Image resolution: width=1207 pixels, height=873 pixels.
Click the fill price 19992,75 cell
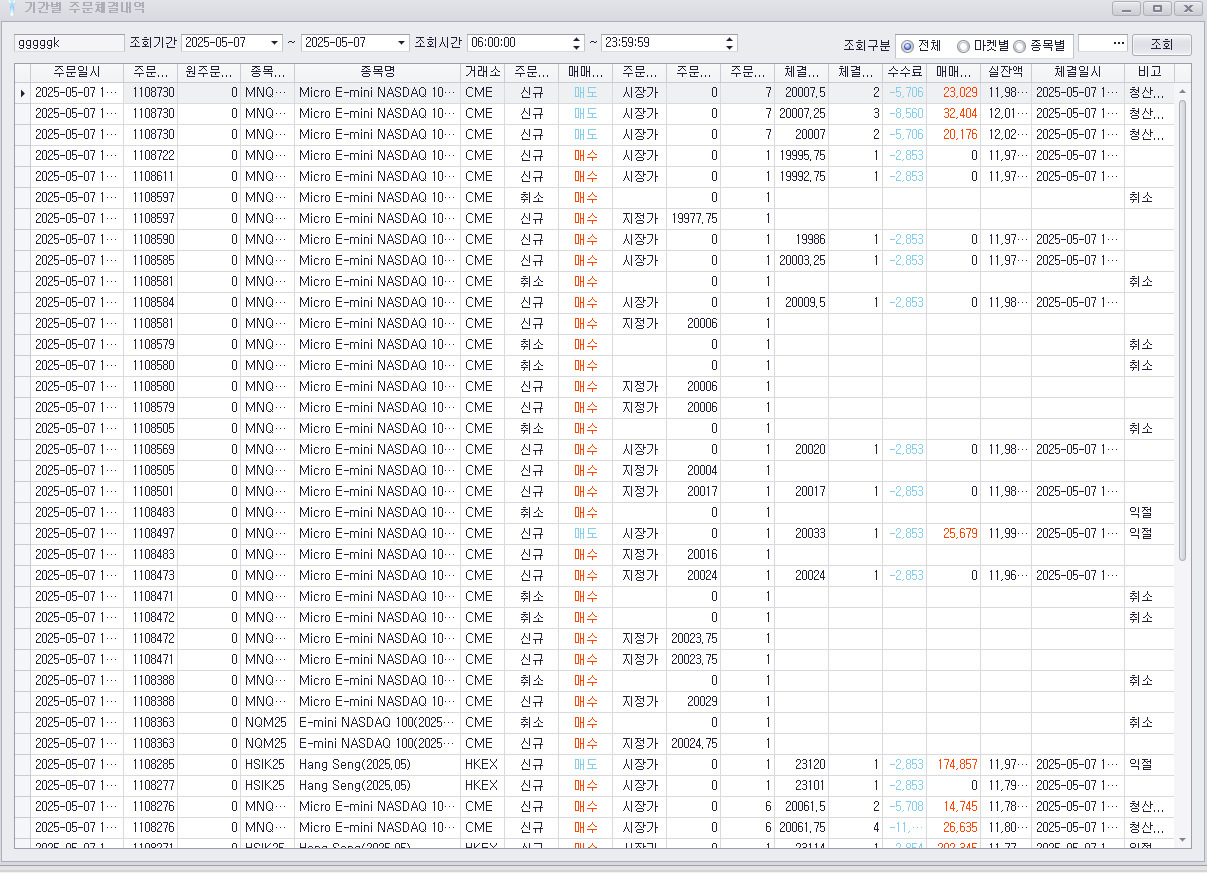(x=801, y=177)
